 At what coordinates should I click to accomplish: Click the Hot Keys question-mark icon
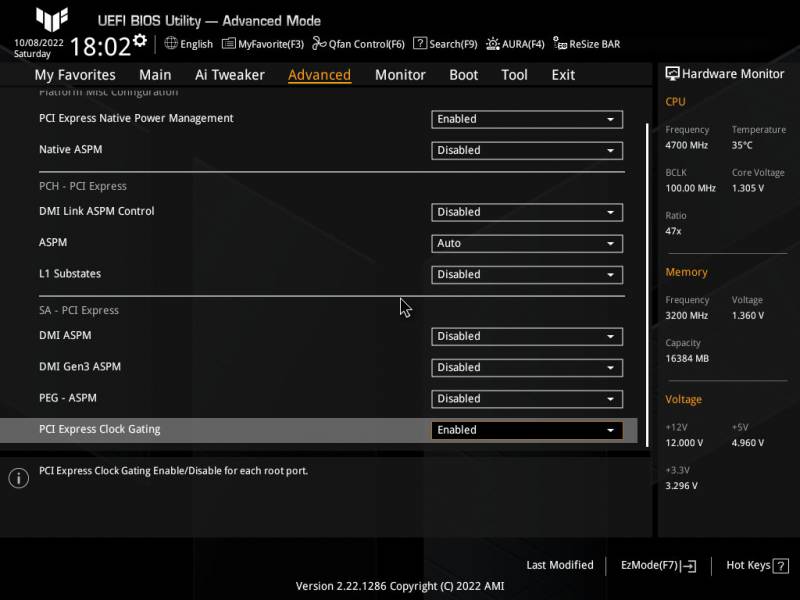[x=781, y=566]
